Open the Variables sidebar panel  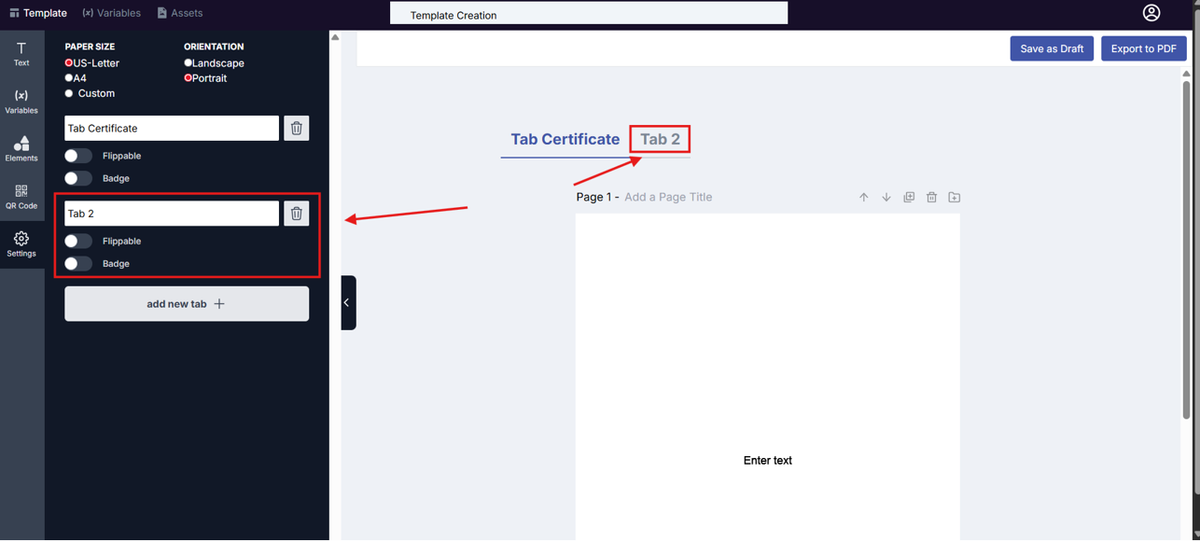(x=21, y=101)
